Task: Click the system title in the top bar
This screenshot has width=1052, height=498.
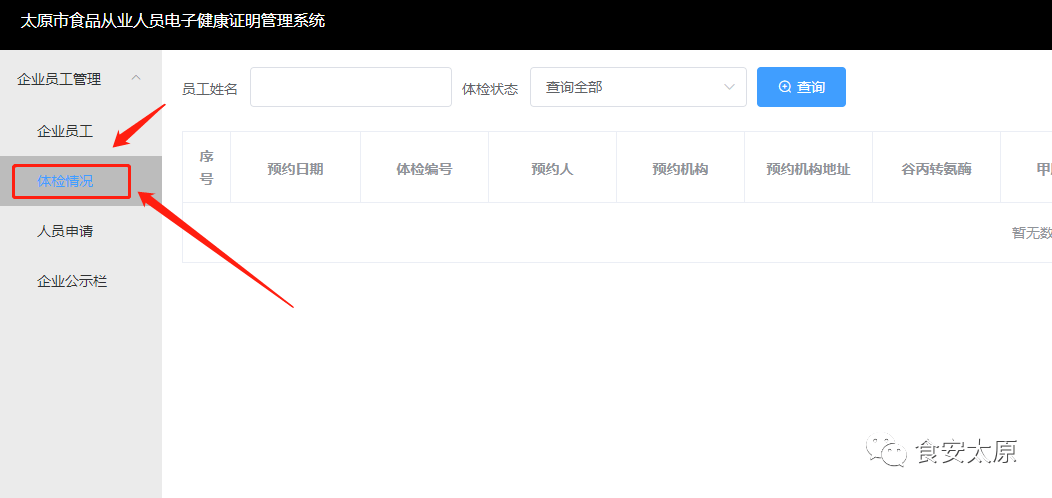Action: [x=173, y=20]
